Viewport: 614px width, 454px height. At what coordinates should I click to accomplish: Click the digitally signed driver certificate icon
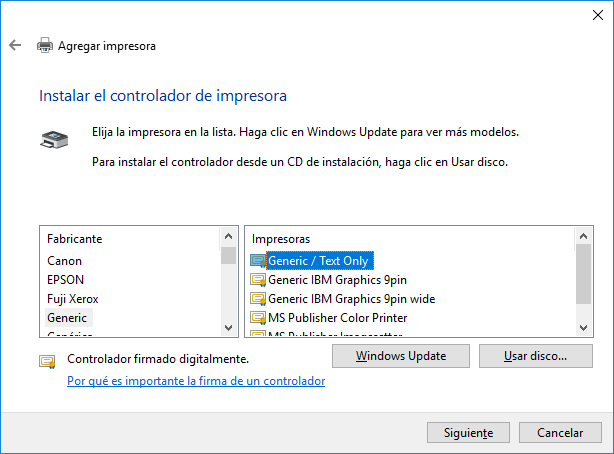tap(47, 361)
